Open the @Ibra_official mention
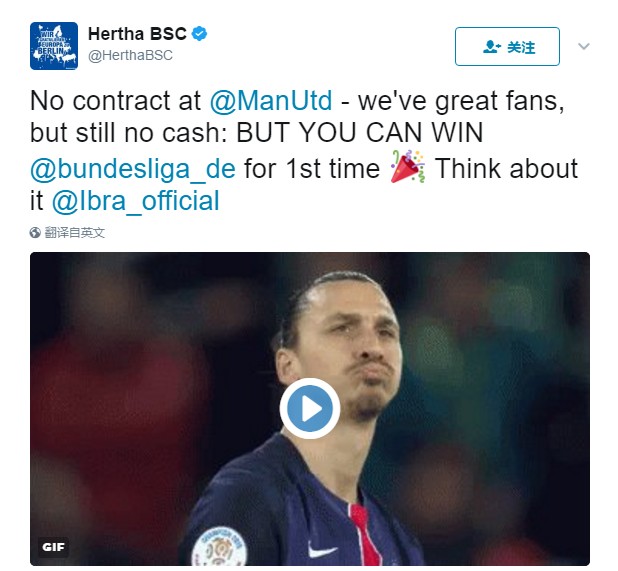The image size is (618, 571). coord(136,201)
